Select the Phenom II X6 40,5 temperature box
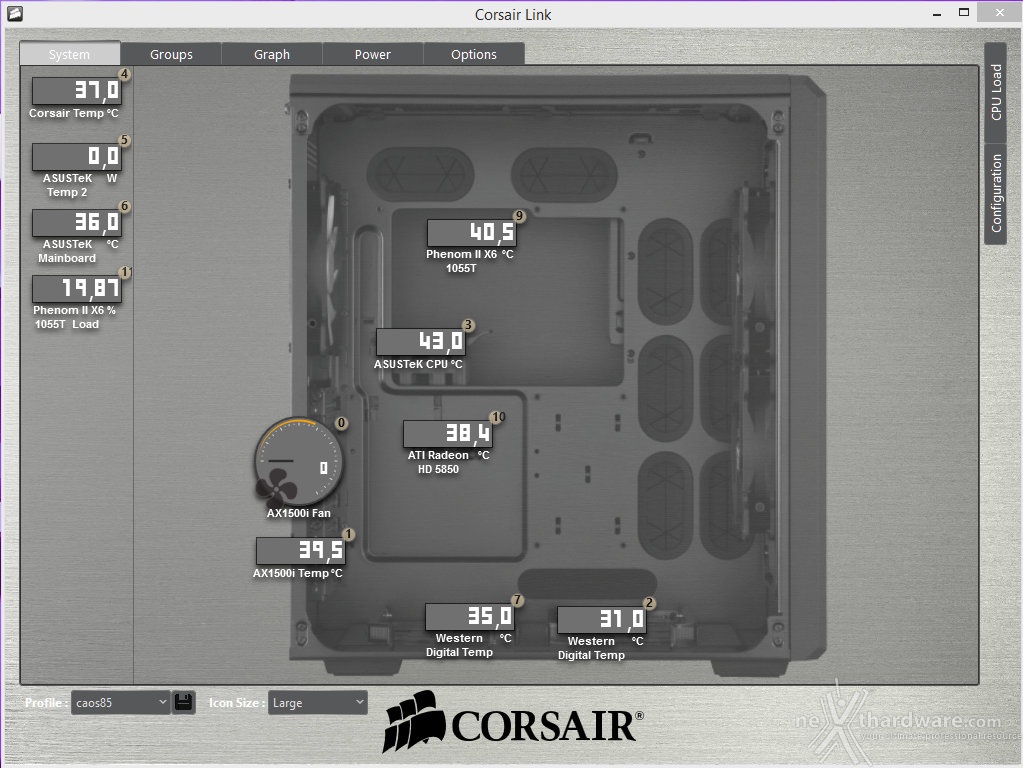This screenshot has height=768, width=1023. [x=472, y=232]
